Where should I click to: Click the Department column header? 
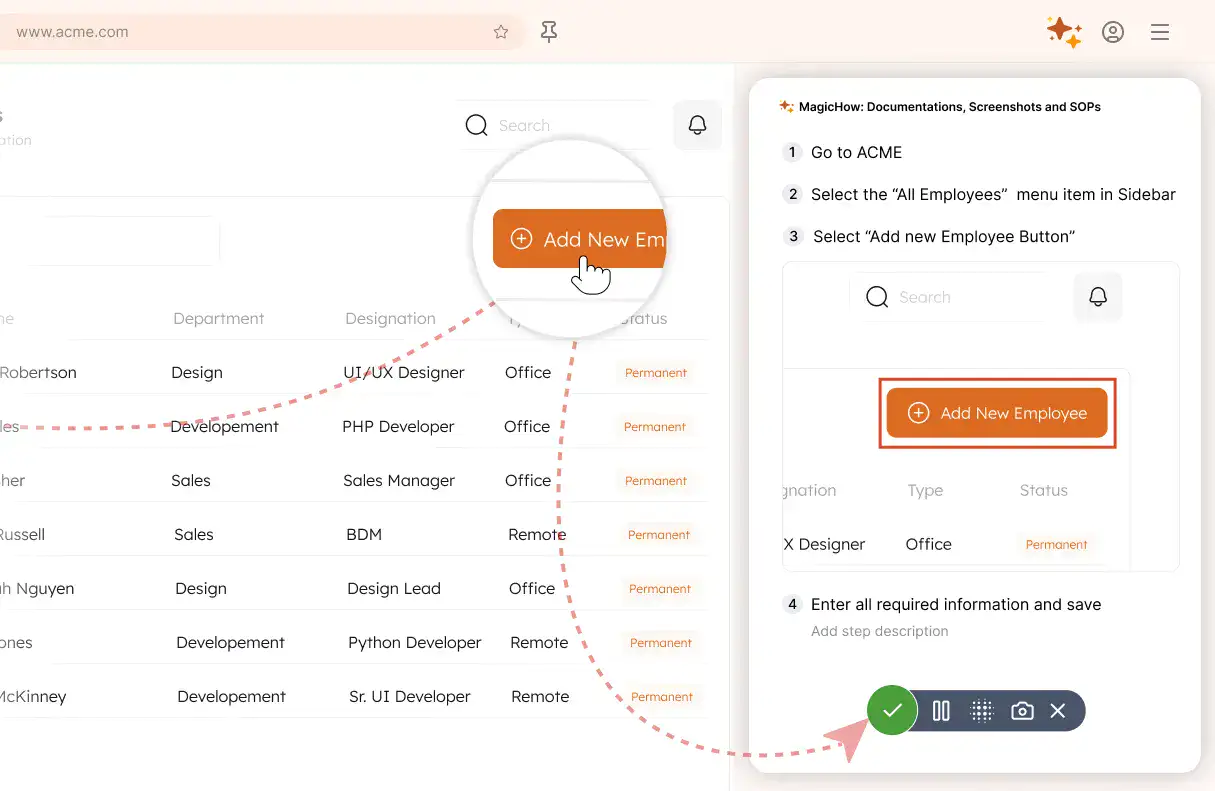[218, 318]
